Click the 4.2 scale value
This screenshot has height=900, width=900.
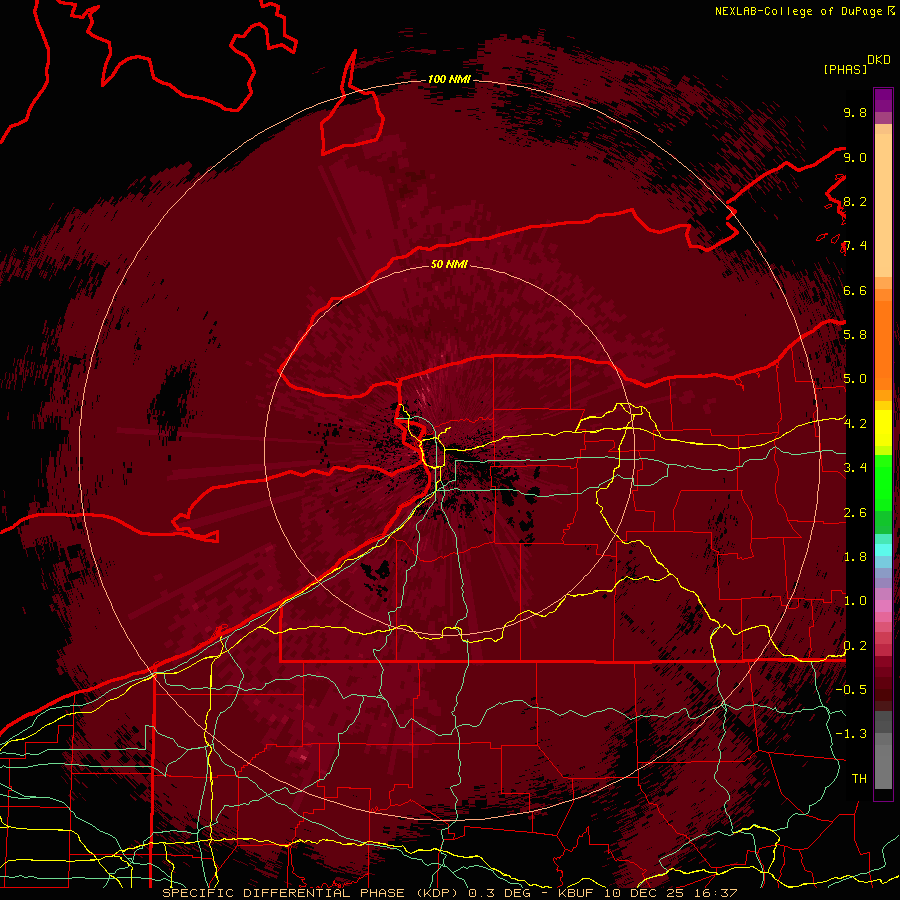pyautogui.click(x=855, y=423)
